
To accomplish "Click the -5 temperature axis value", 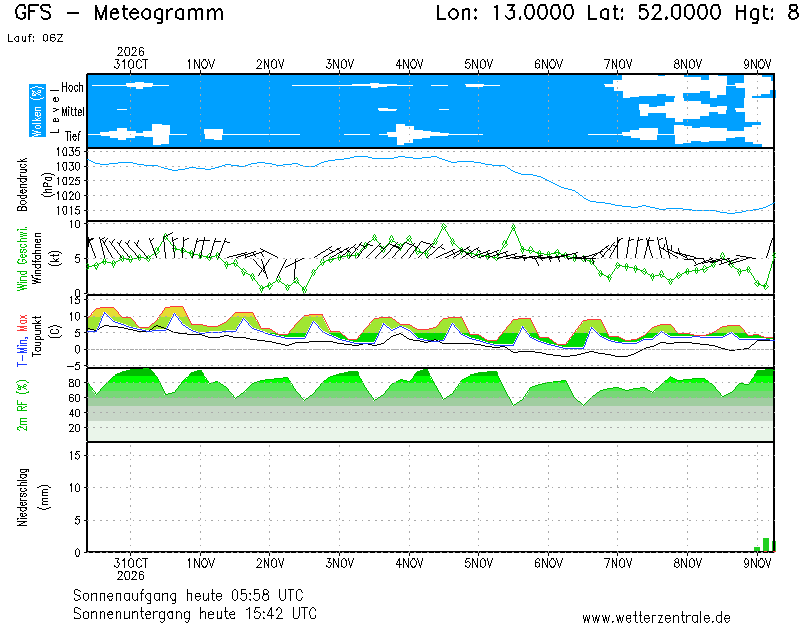I will click(x=74, y=366).
